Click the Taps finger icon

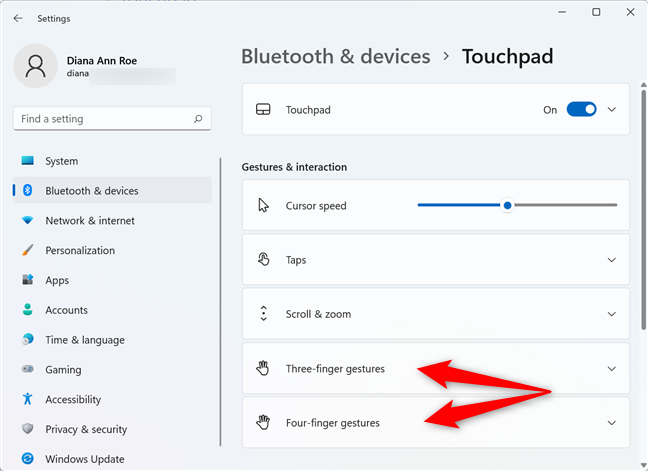(x=263, y=259)
